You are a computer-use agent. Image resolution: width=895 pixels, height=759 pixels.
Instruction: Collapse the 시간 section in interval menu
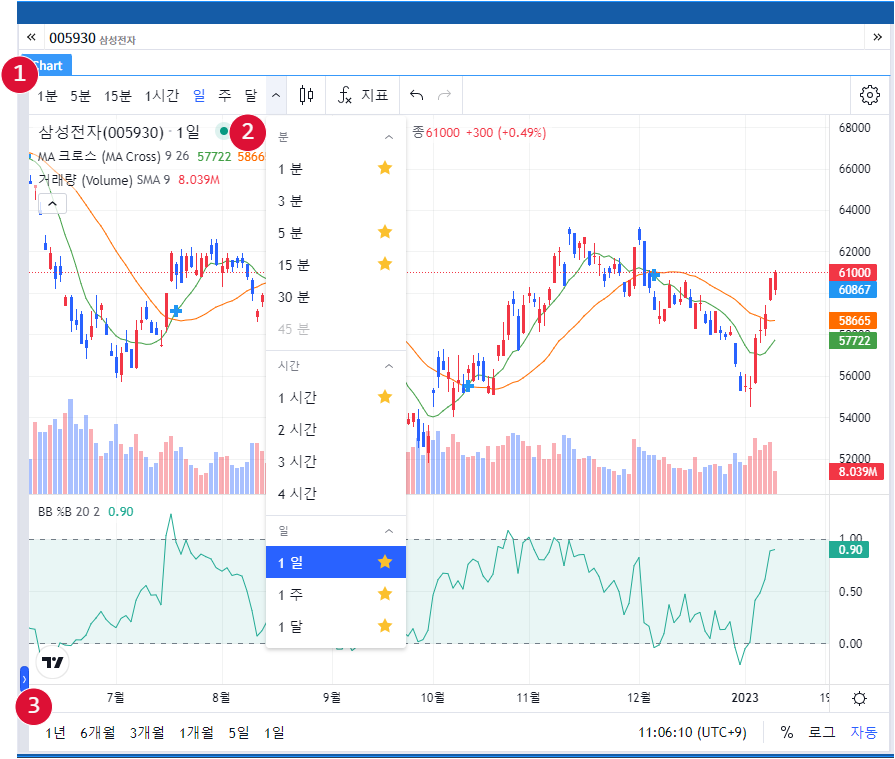point(389,366)
